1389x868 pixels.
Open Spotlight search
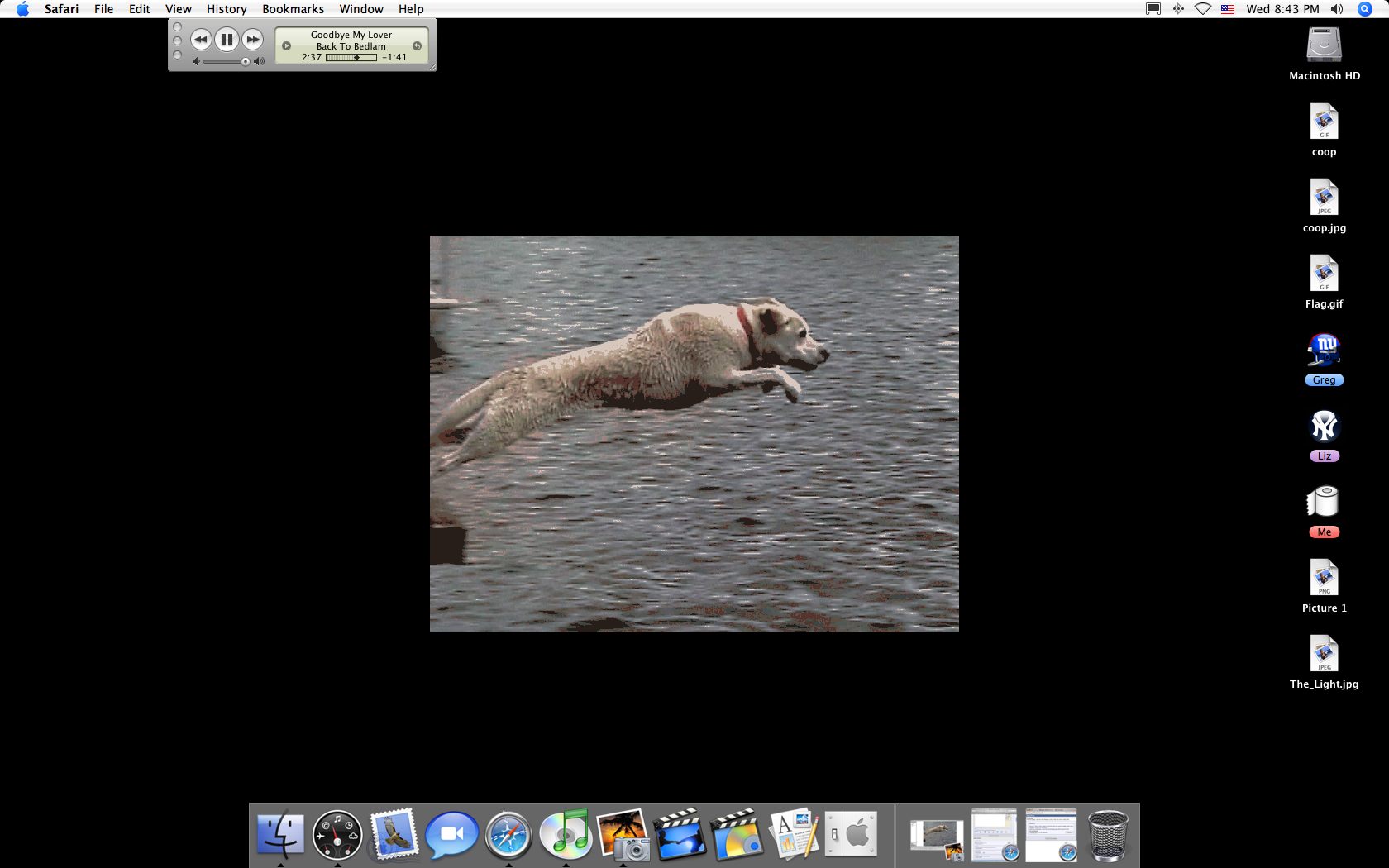click(x=1365, y=9)
